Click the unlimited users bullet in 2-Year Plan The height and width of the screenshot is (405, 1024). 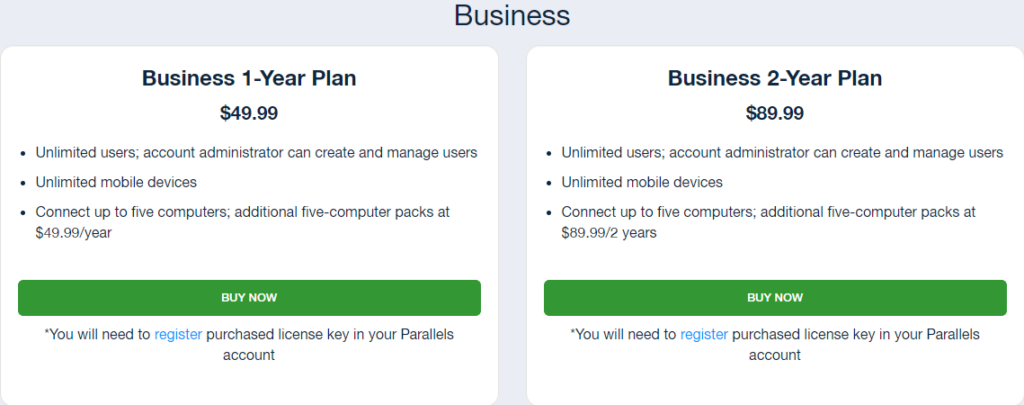point(782,153)
